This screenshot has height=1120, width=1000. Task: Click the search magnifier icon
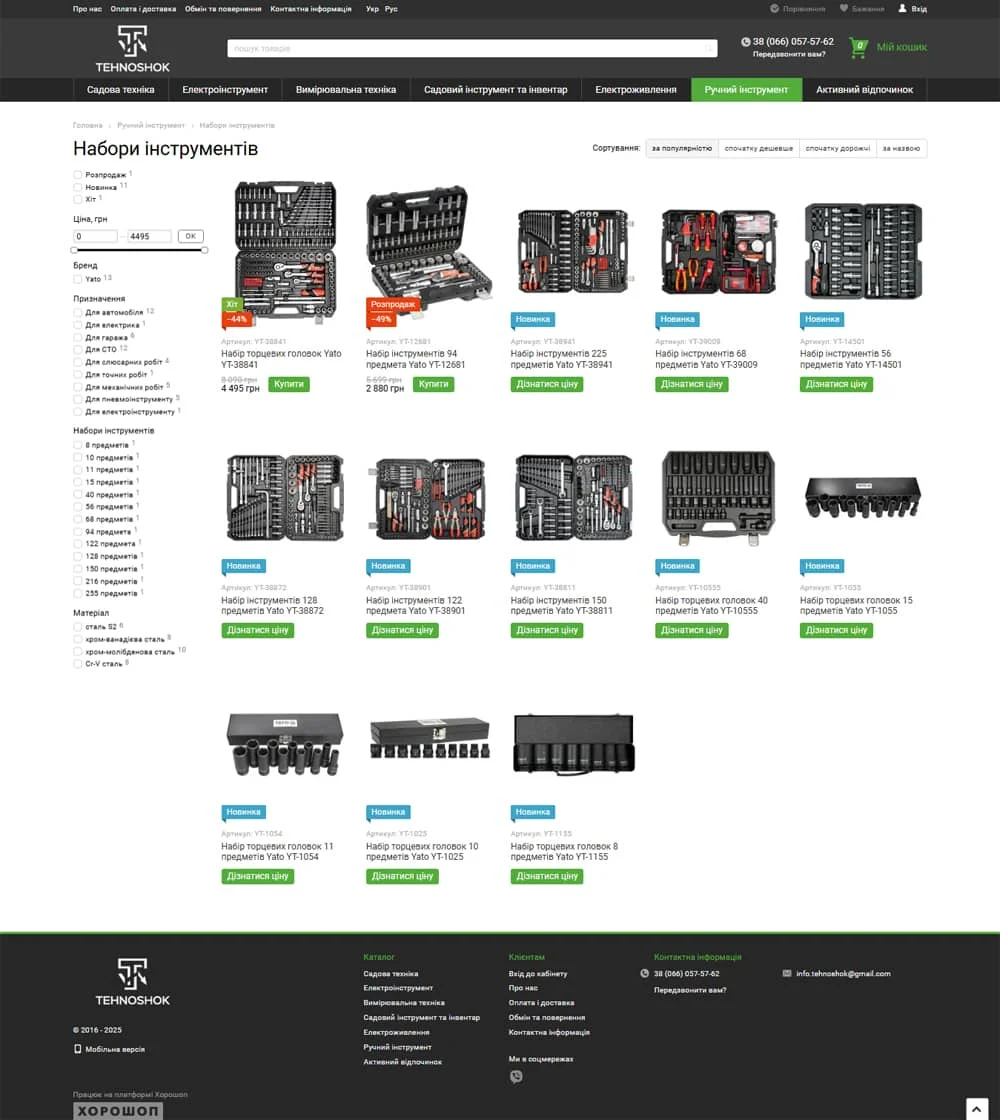pos(709,48)
